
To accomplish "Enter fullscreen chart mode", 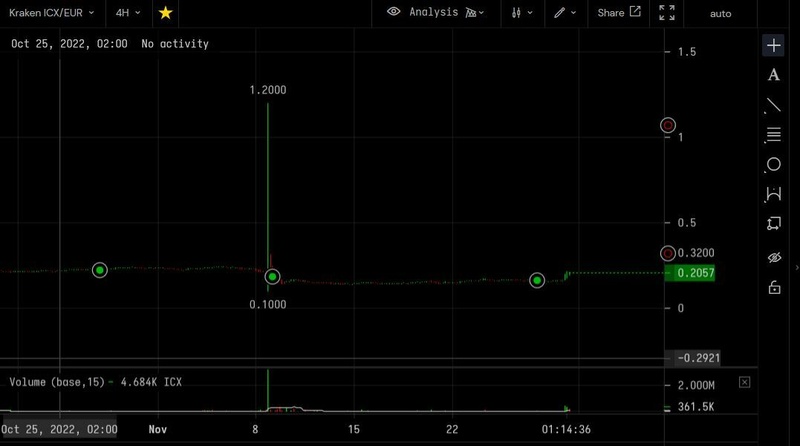I will [667, 13].
